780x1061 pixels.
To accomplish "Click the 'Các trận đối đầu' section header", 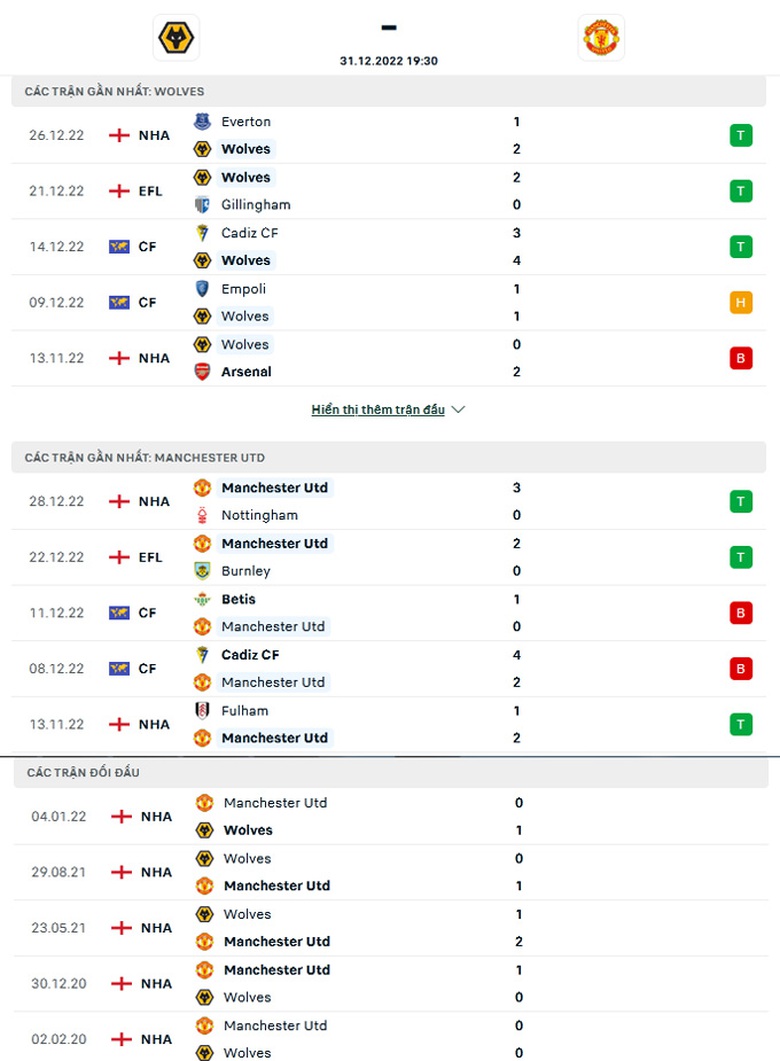I will (84, 773).
